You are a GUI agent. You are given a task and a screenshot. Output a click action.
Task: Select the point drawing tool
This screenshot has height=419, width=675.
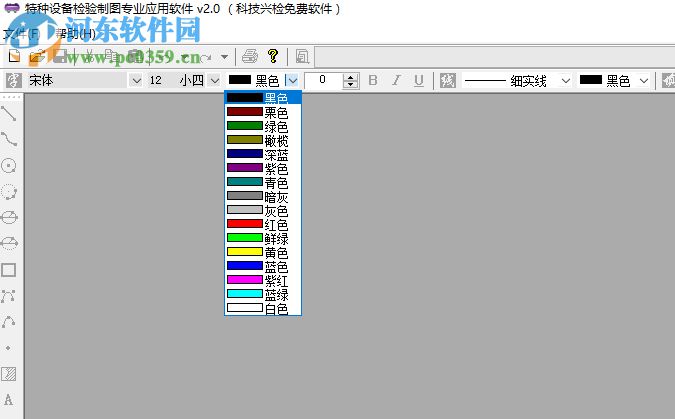click(9, 348)
